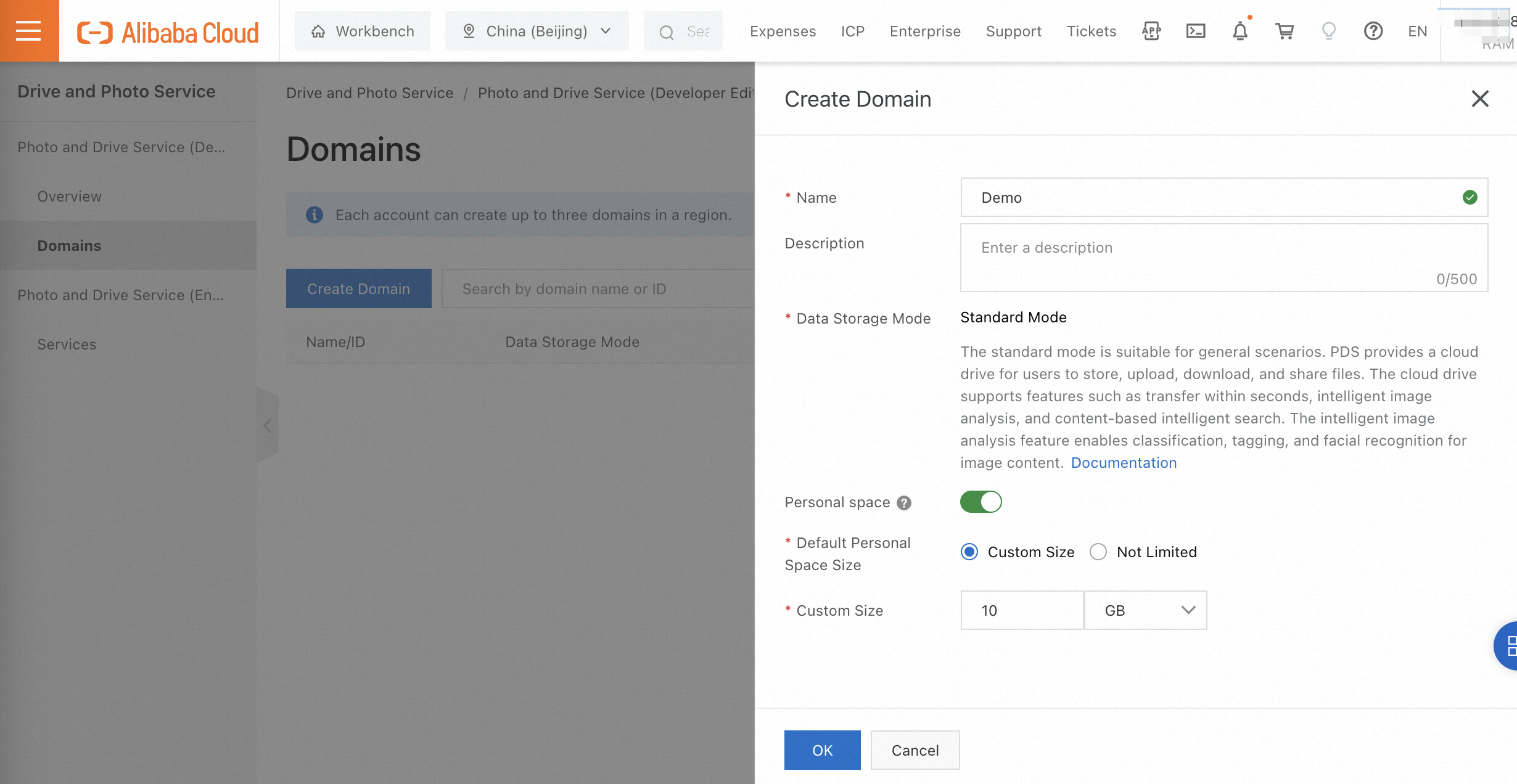Open the Cloud Shell terminal icon
The image size is (1517, 784).
pos(1196,31)
